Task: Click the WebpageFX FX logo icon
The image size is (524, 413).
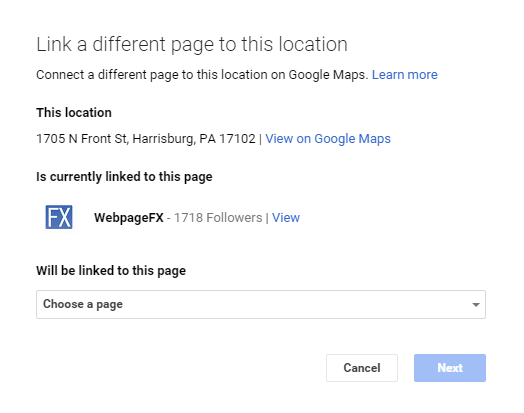Action: 59,217
